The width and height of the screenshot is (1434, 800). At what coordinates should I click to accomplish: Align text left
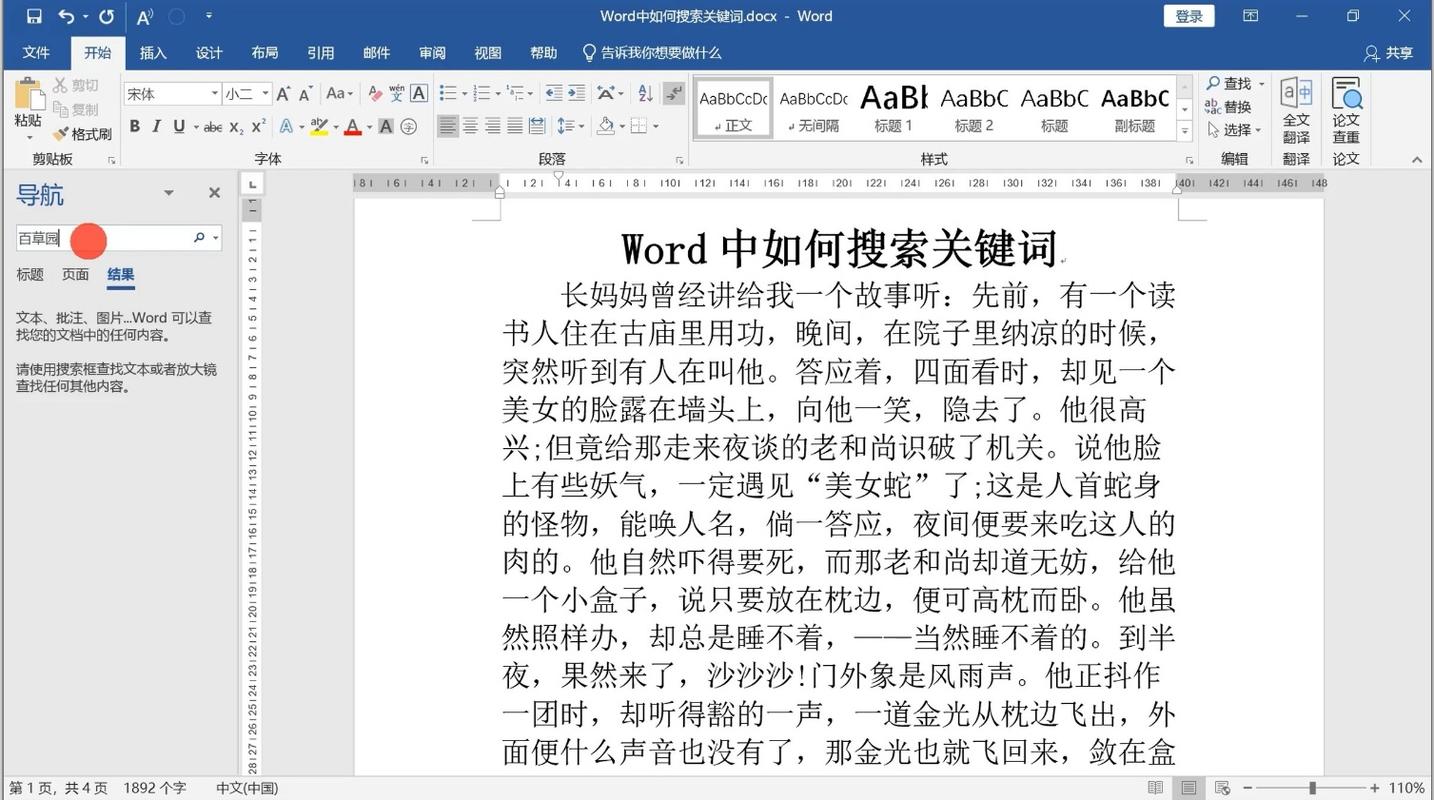(x=448, y=126)
